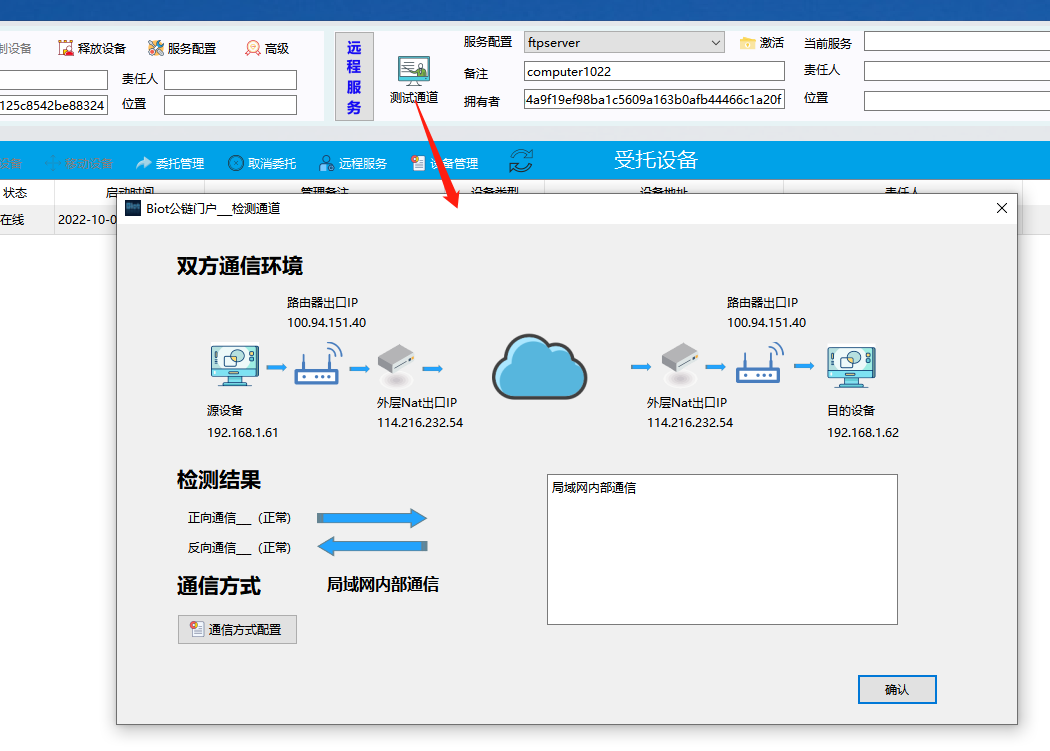Select 远程服务 in the blue toolbar
Viewport: 1050px width, 751px height.
tap(353, 163)
